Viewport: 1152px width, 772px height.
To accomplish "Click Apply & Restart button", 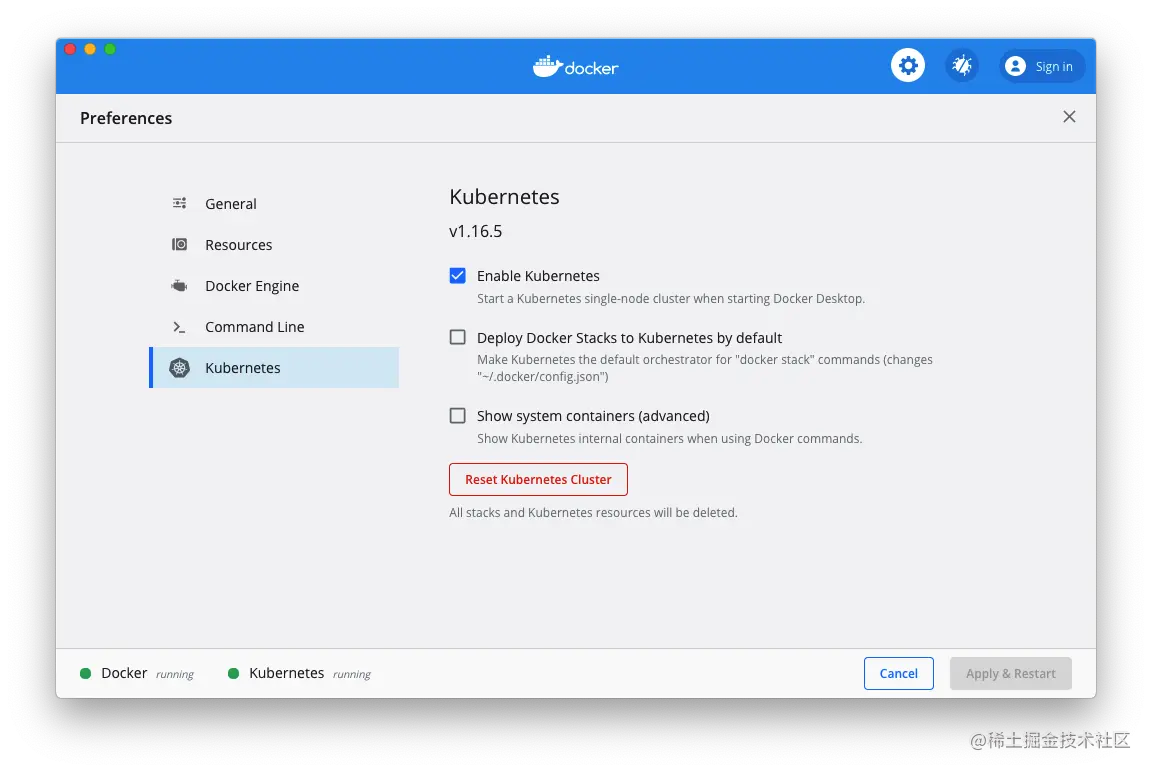I will click(x=1011, y=674).
